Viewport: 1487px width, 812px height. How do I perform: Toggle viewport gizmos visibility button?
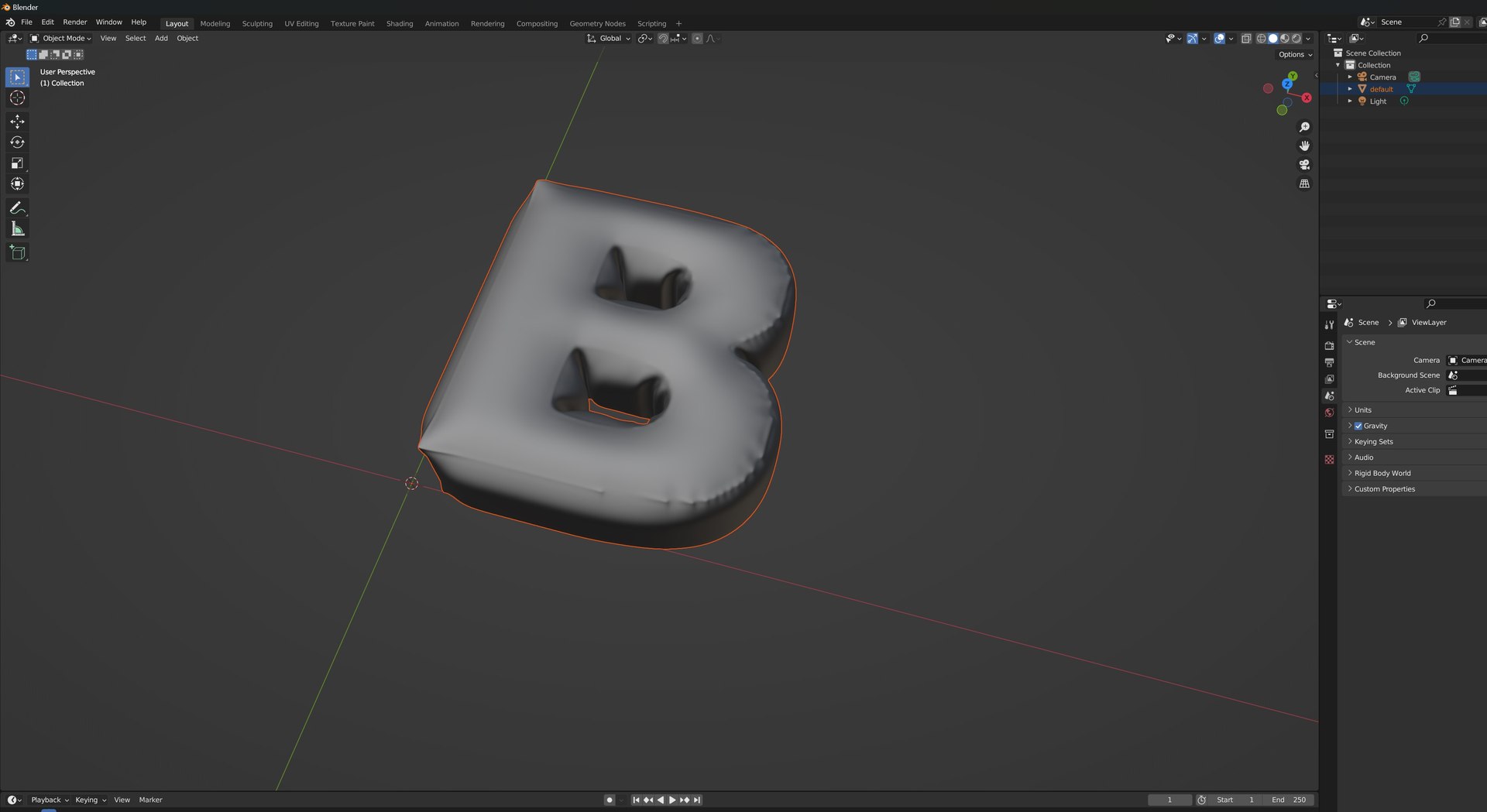tap(1192, 39)
